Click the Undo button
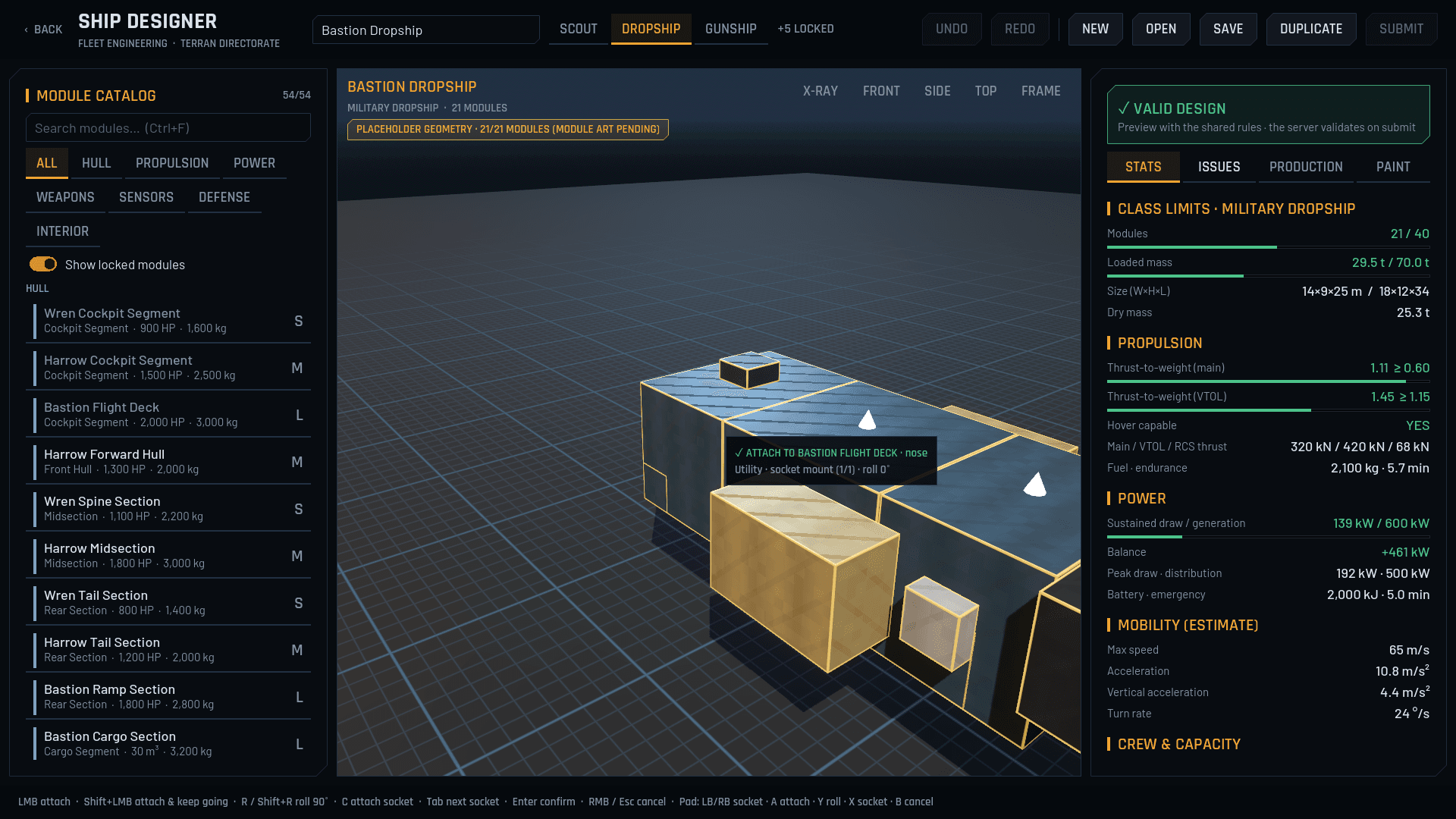The width and height of the screenshot is (1456, 819). pos(951,29)
